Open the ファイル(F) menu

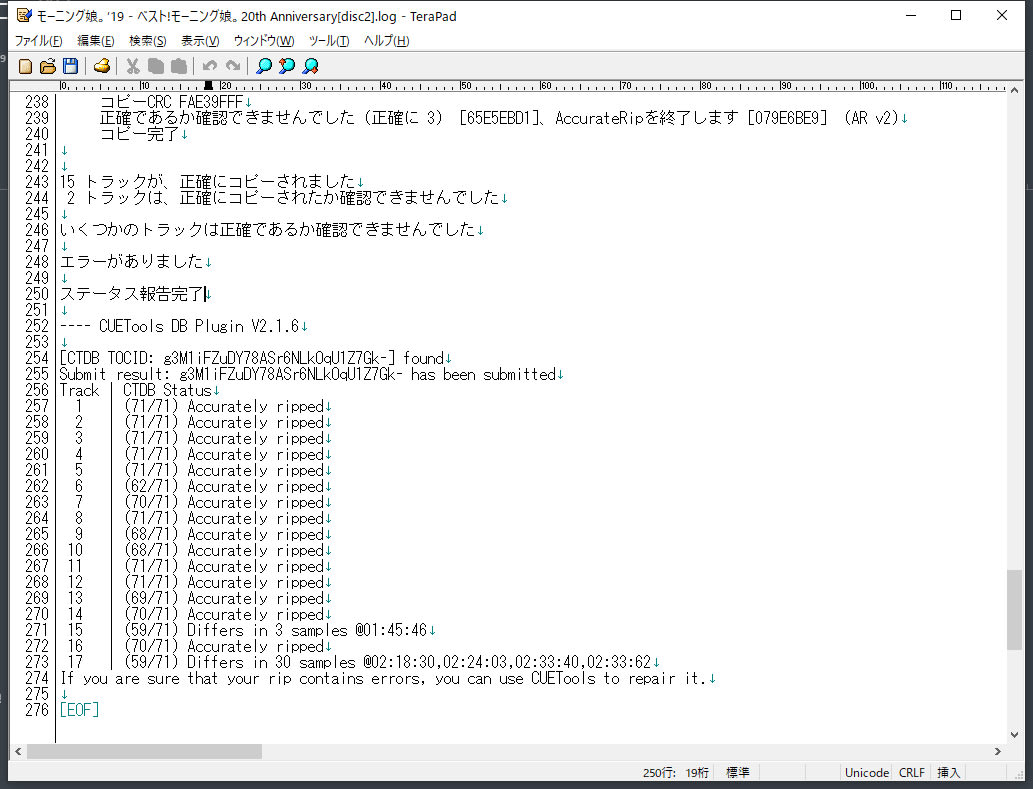click(x=38, y=41)
